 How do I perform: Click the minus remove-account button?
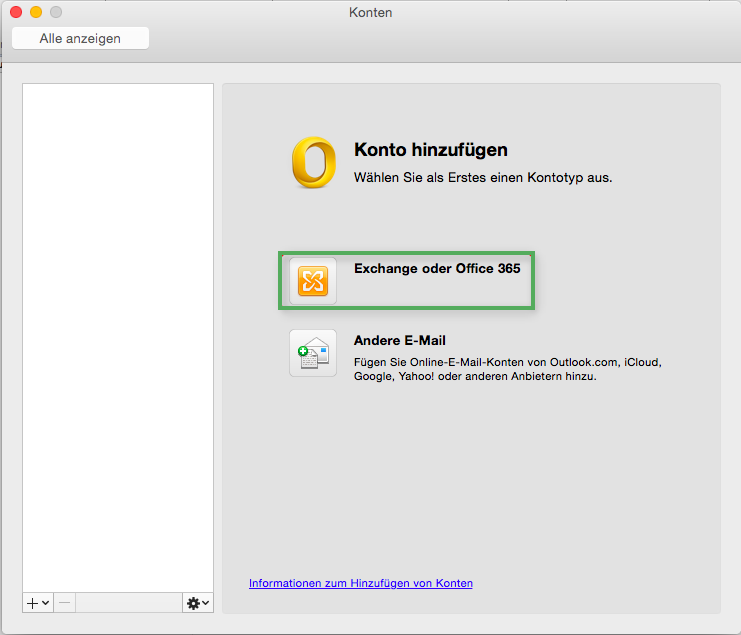[x=65, y=603]
